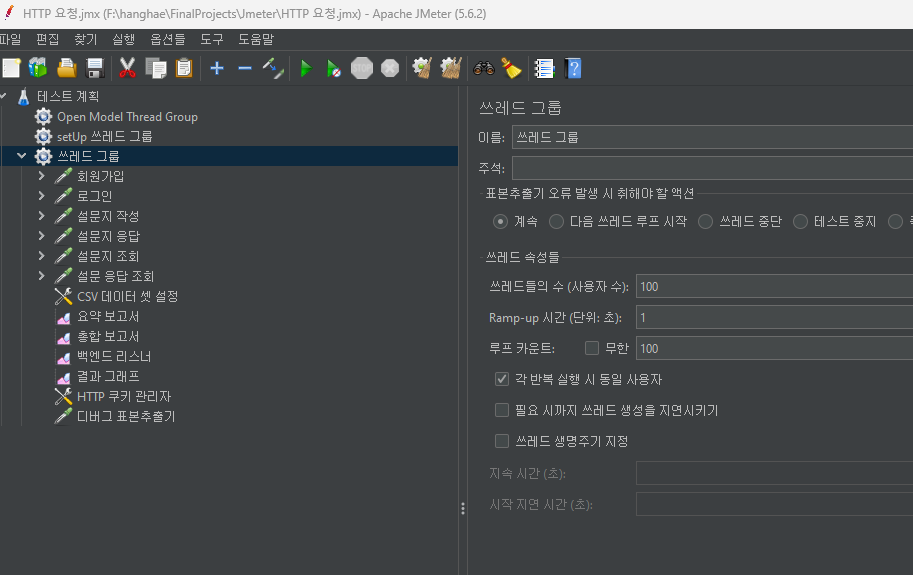Select HTTP 쿠키 관리자 element
913x575 pixels.
(x=124, y=396)
